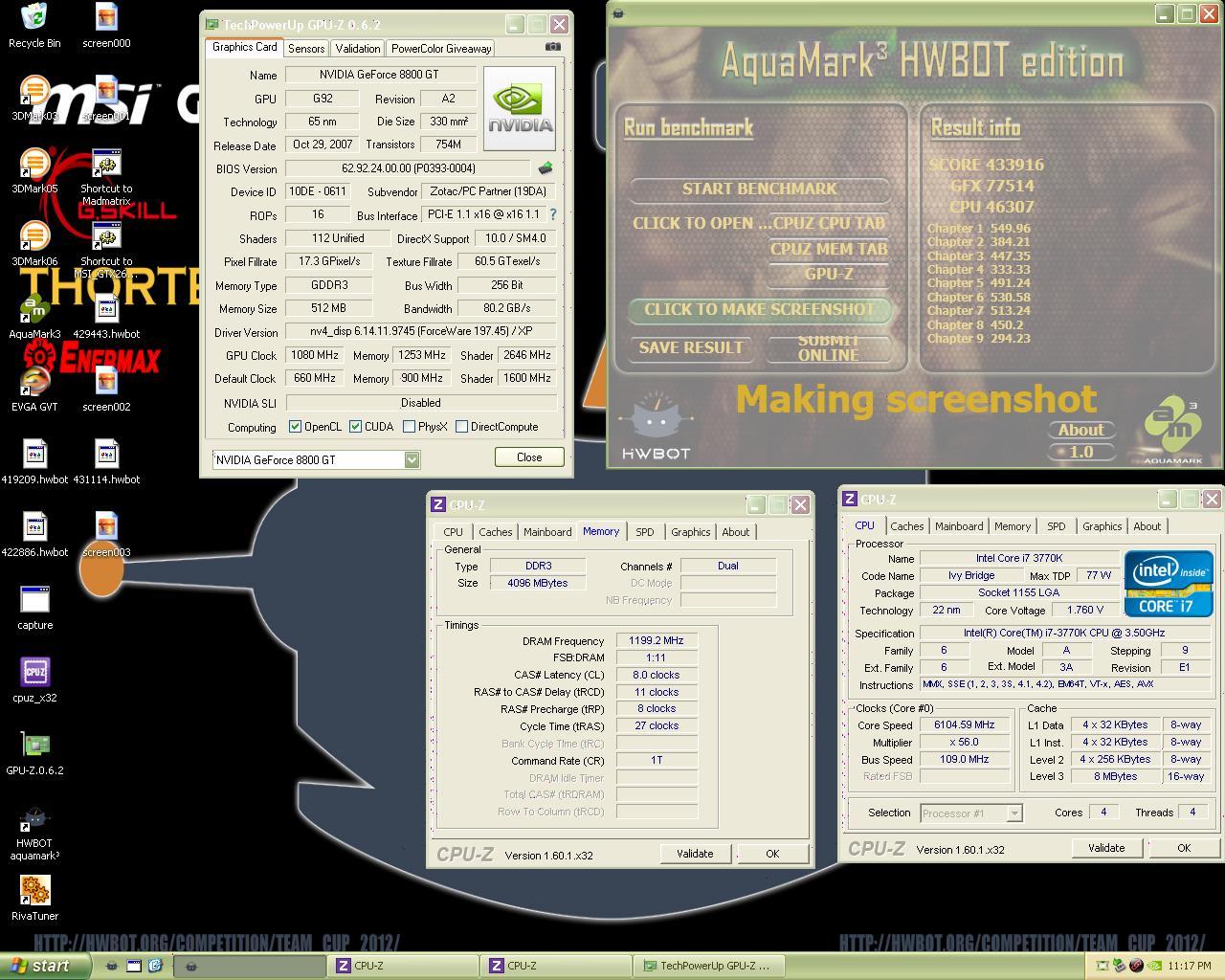1225x980 pixels.
Task: Launch the EVGA GVT desktop icon
Action: 34,390
